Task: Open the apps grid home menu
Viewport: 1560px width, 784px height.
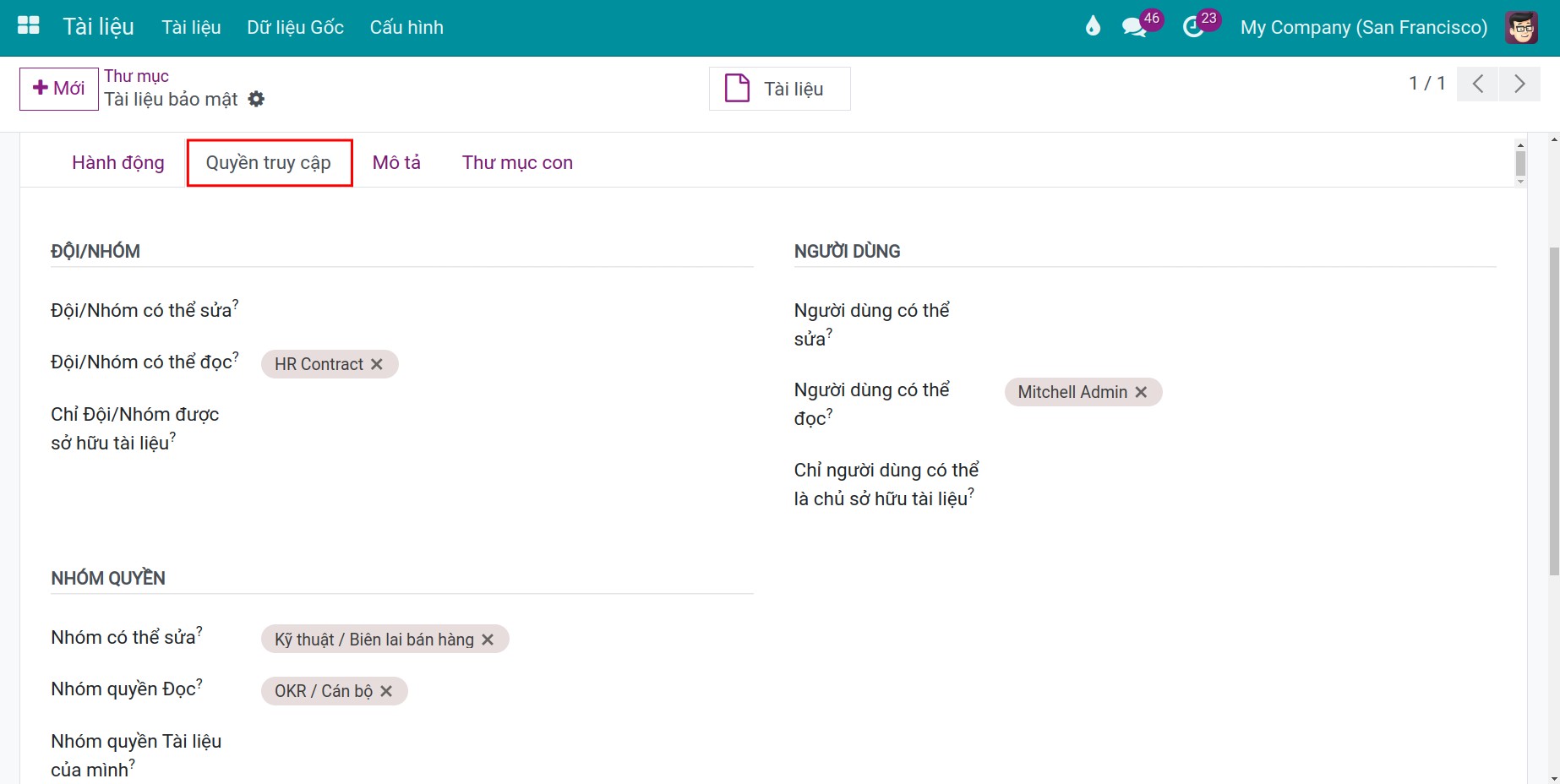Action: tap(29, 26)
